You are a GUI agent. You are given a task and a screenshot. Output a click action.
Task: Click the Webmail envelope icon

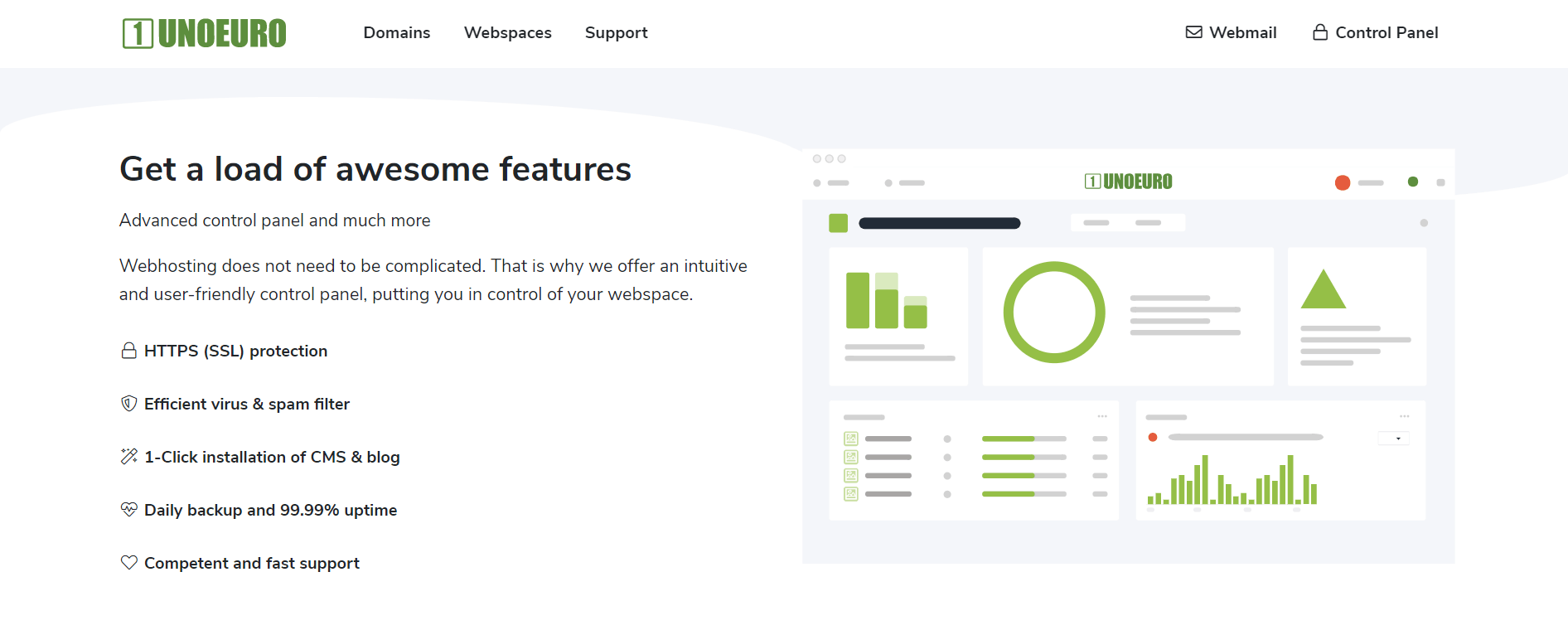pyautogui.click(x=1193, y=32)
